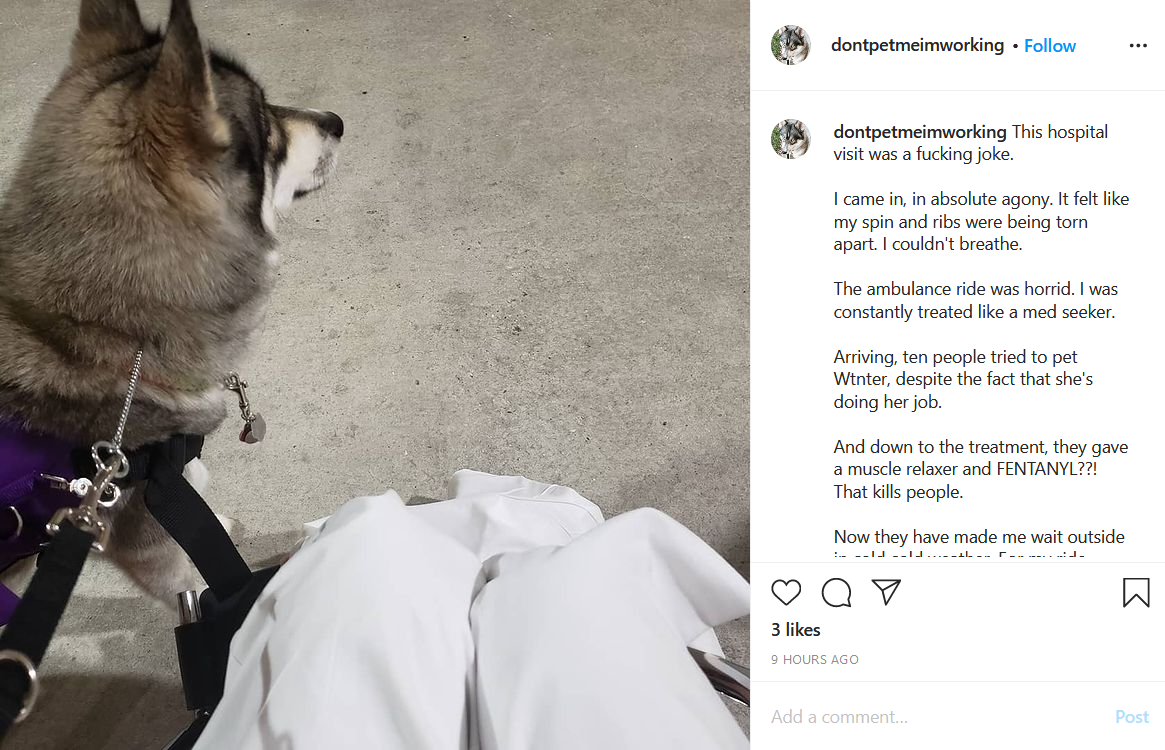Open the bold username at caption start
The width and height of the screenshot is (1165, 750).
tap(920, 132)
